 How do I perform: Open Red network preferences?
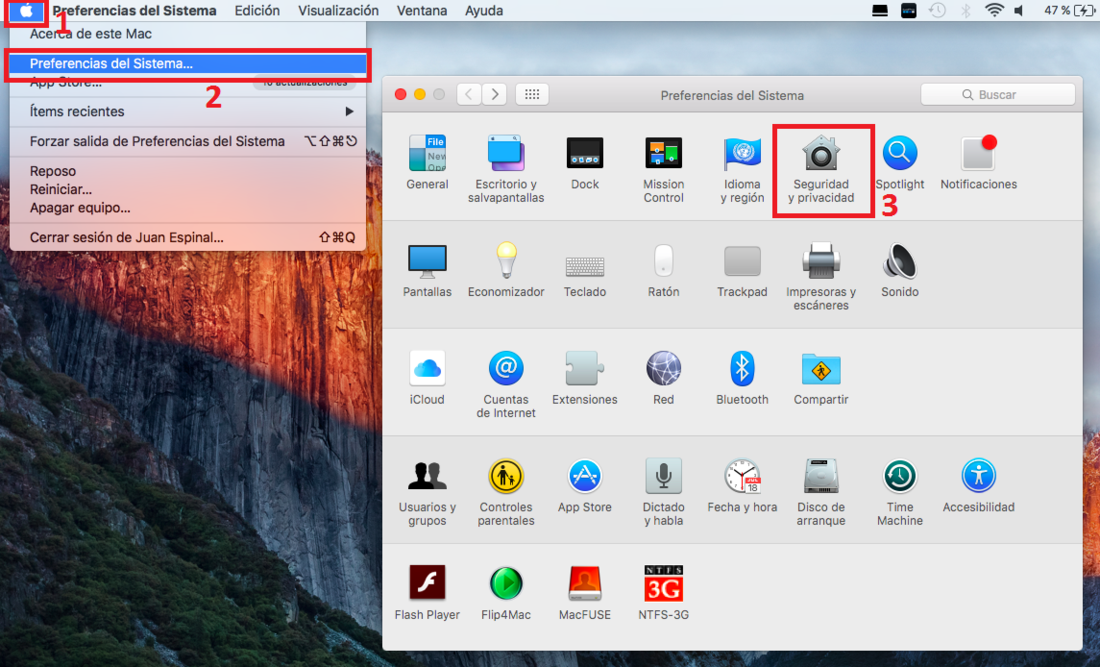click(x=663, y=378)
